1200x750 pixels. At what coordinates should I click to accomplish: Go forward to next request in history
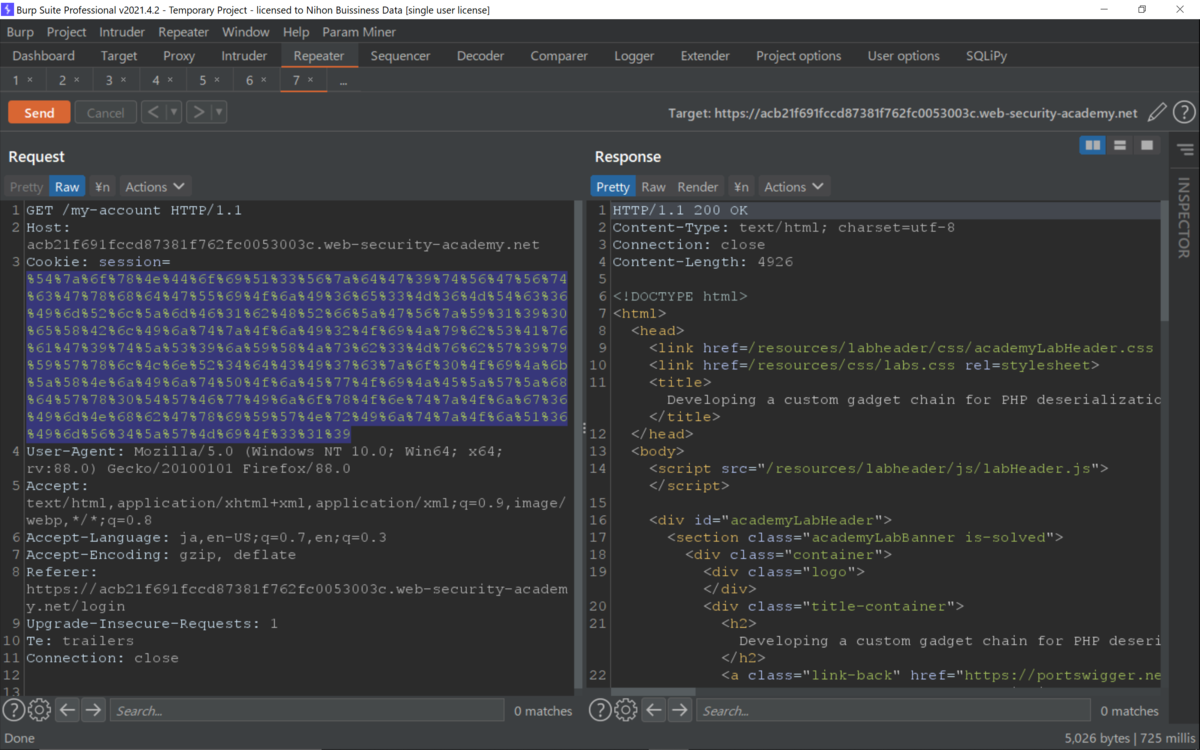point(198,112)
